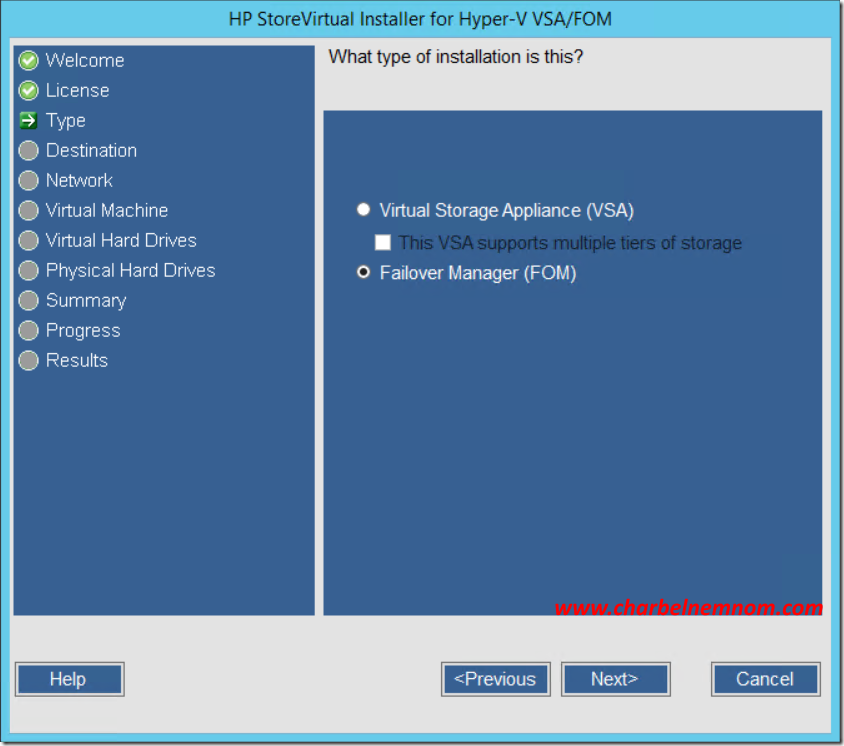Proceed with the Next button
Viewport: 844px width, 746px height.
pos(615,679)
